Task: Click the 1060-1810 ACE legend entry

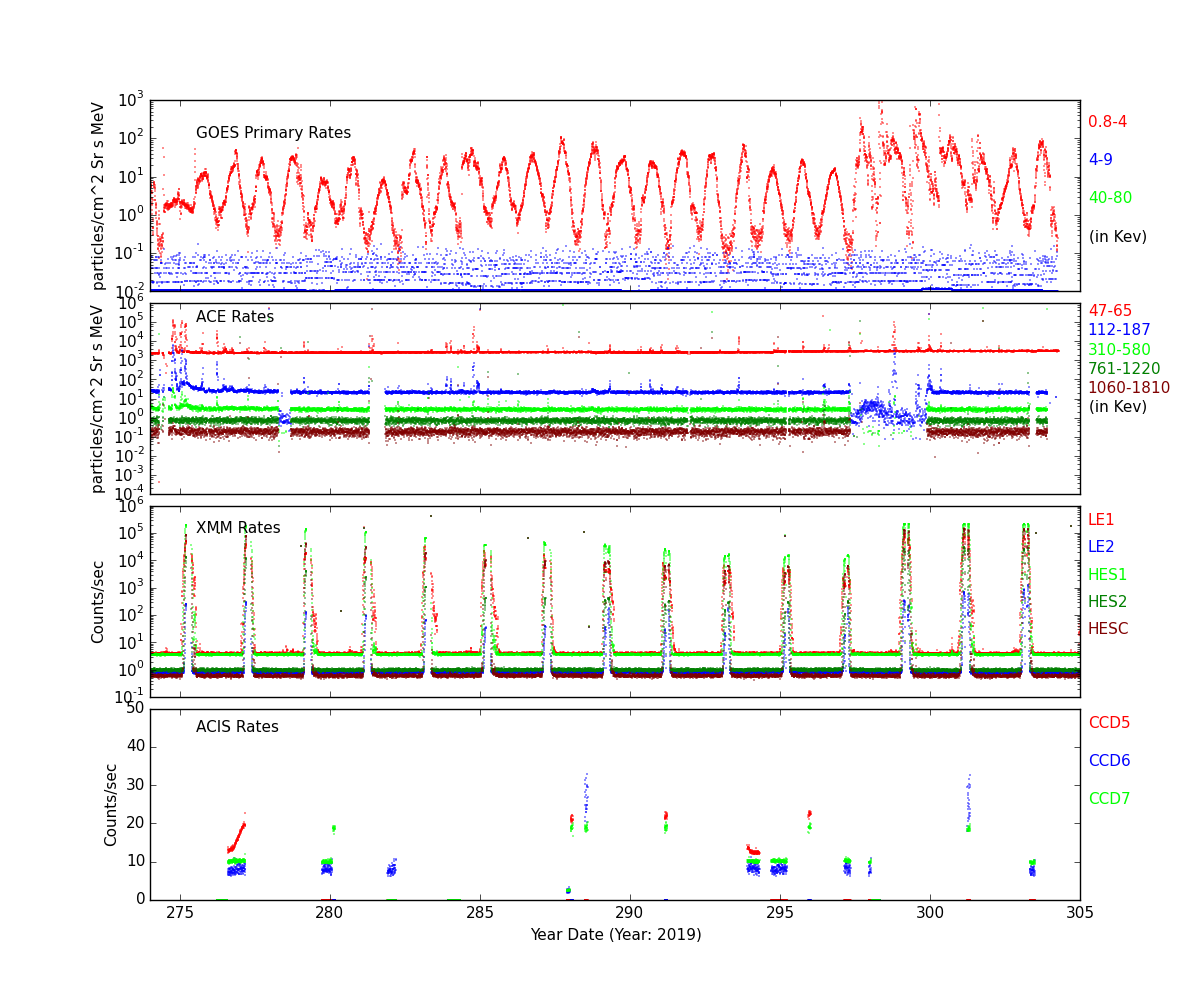Action: 1128,388
